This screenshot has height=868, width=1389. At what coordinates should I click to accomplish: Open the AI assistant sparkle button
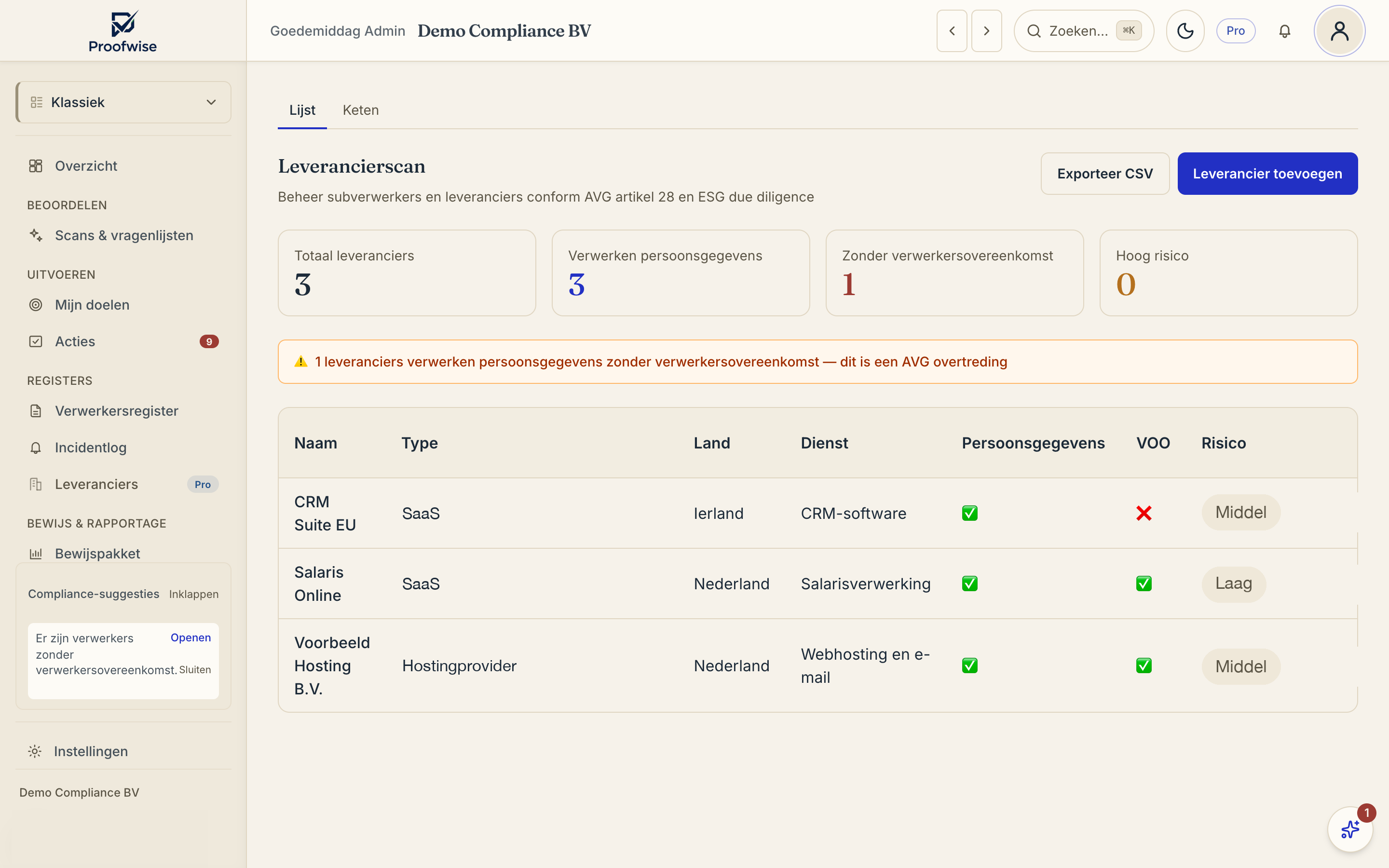pyautogui.click(x=1350, y=829)
